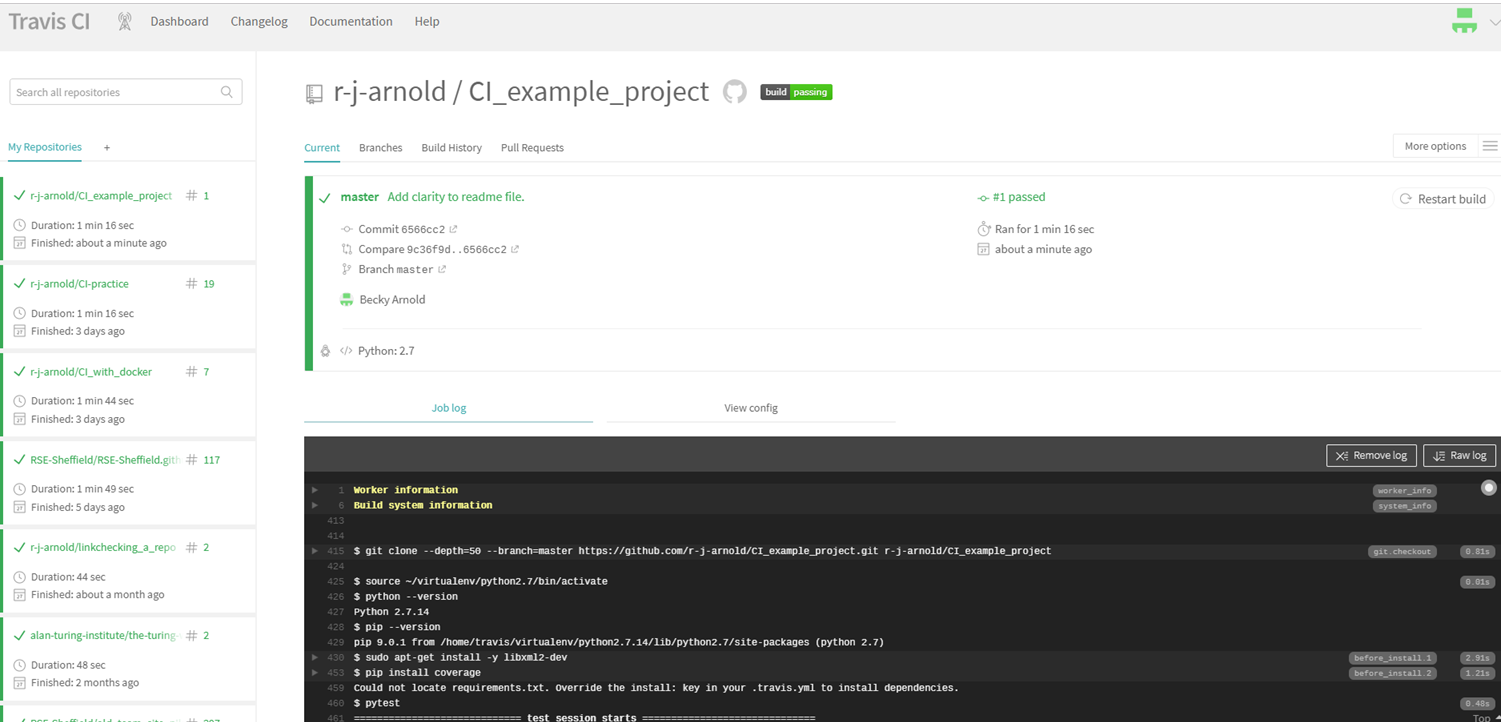Expand the Worker information log section
Image resolution: width=1501 pixels, height=722 pixels.
(315, 490)
